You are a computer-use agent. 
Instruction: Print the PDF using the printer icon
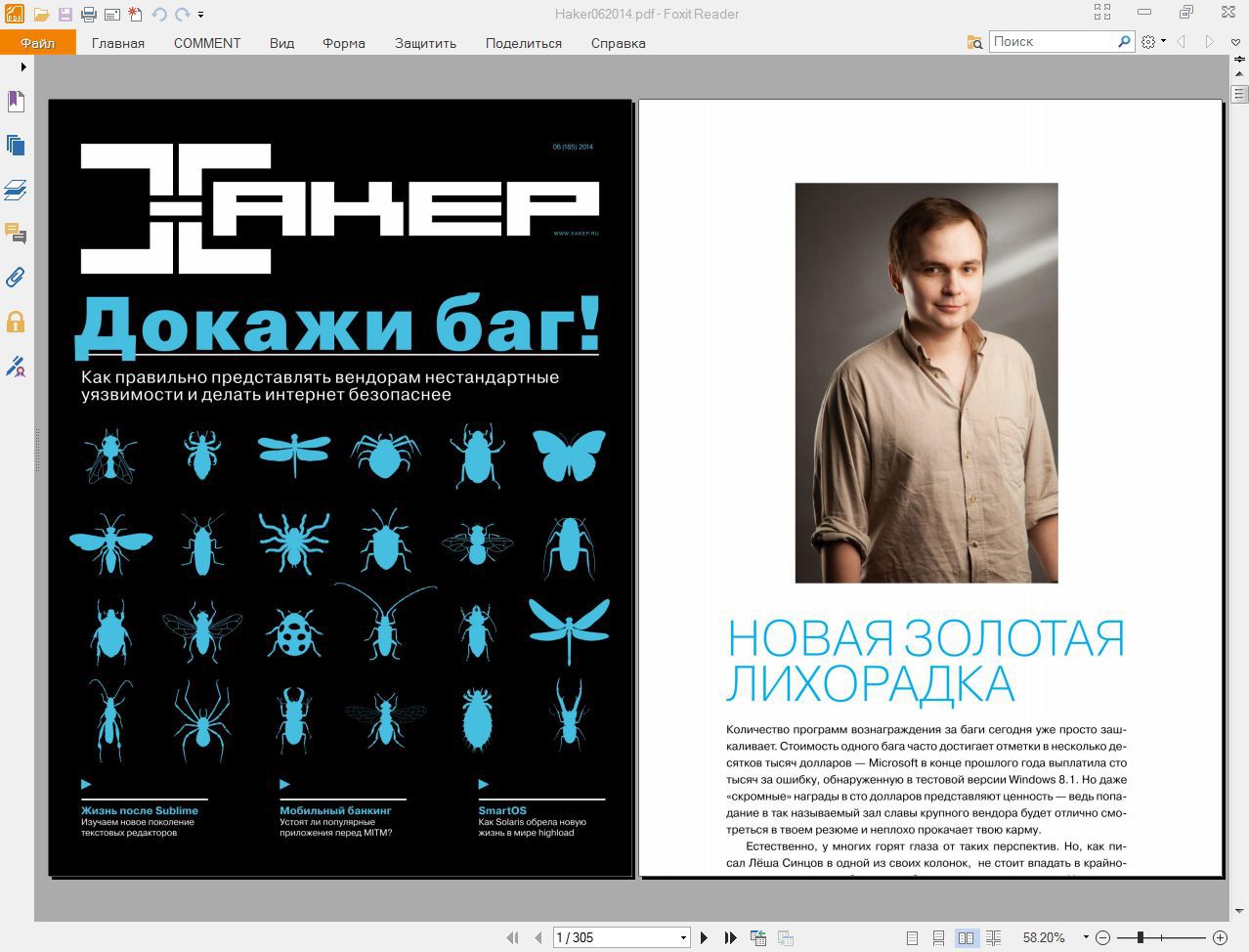(89, 15)
